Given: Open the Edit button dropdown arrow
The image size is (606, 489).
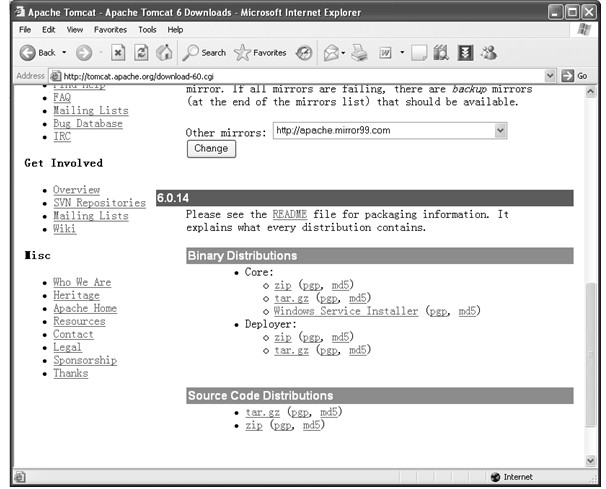Looking at the screenshot, I should click(402, 53).
